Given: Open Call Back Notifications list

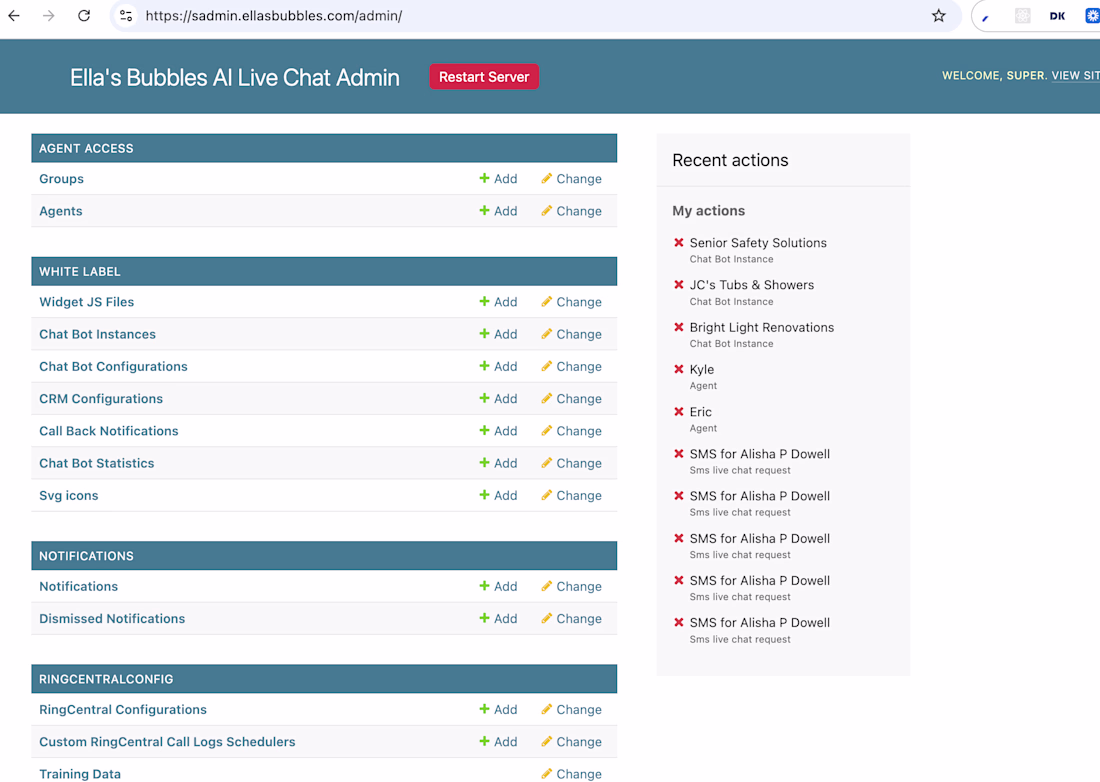Looking at the screenshot, I should click(108, 431).
